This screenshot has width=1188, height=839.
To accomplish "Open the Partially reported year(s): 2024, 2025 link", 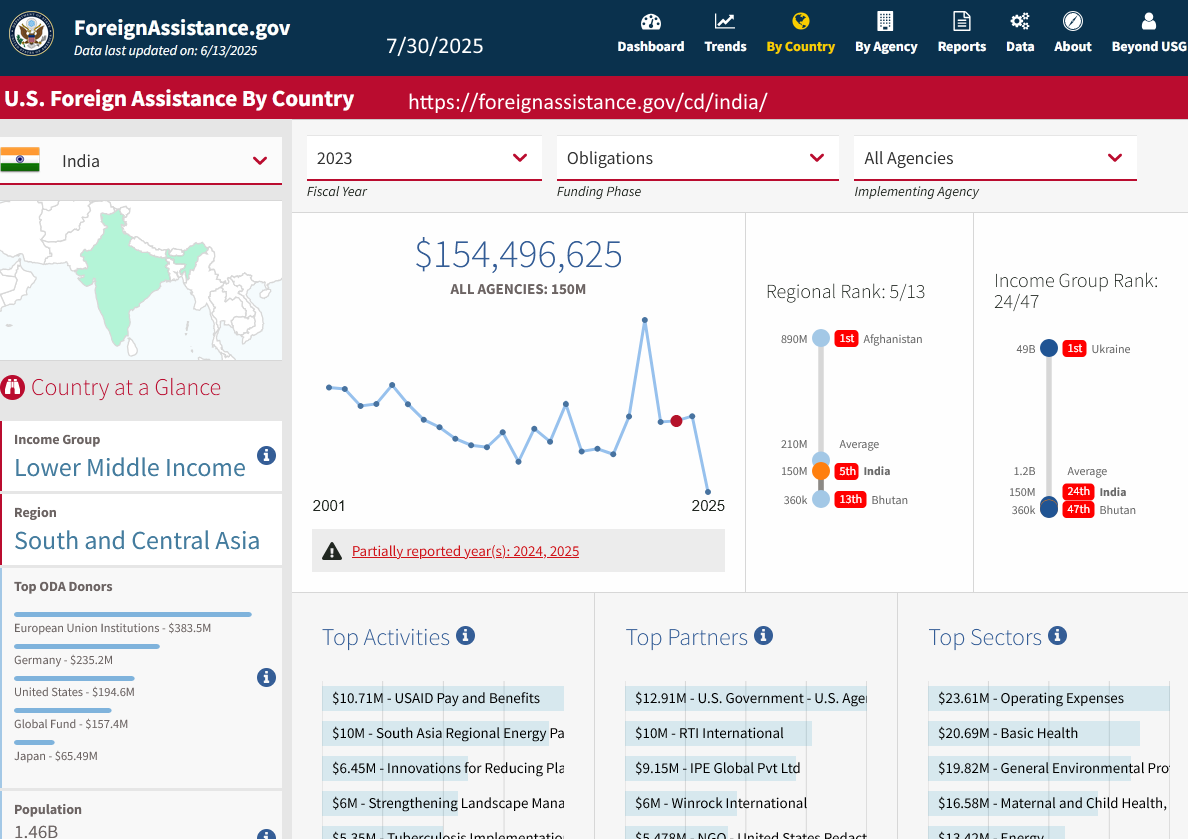I will pyautogui.click(x=465, y=551).
